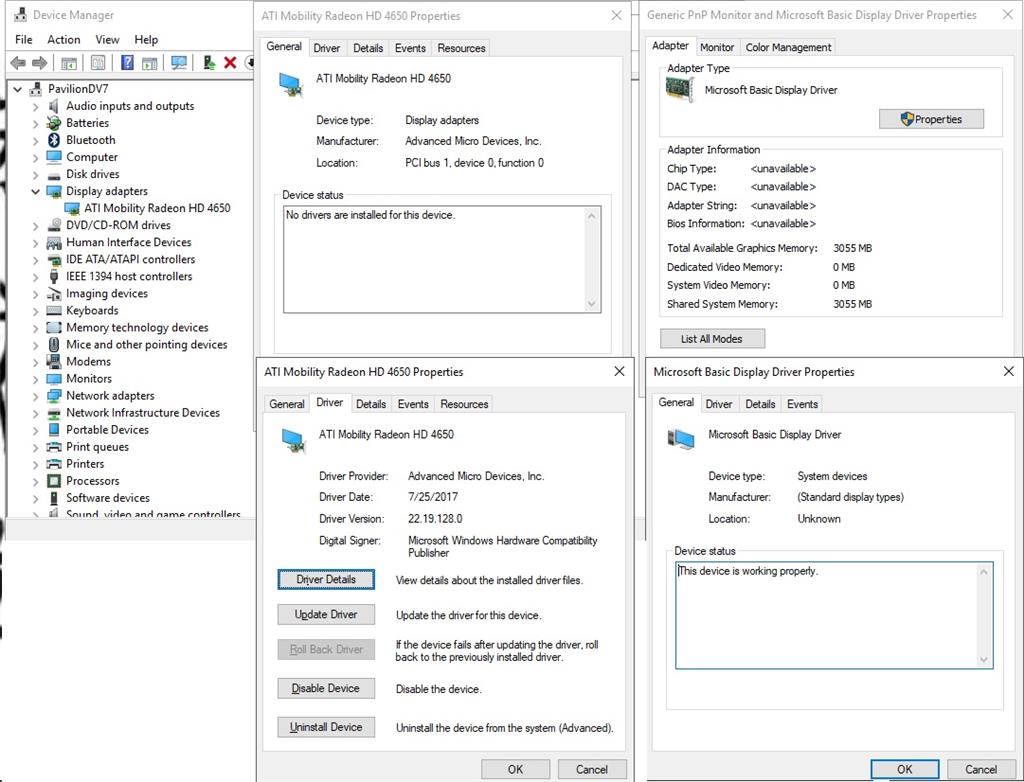Click OK in lower ATI Properties window
The width and height of the screenshot is (1024, 782).
tap(515, 770)
